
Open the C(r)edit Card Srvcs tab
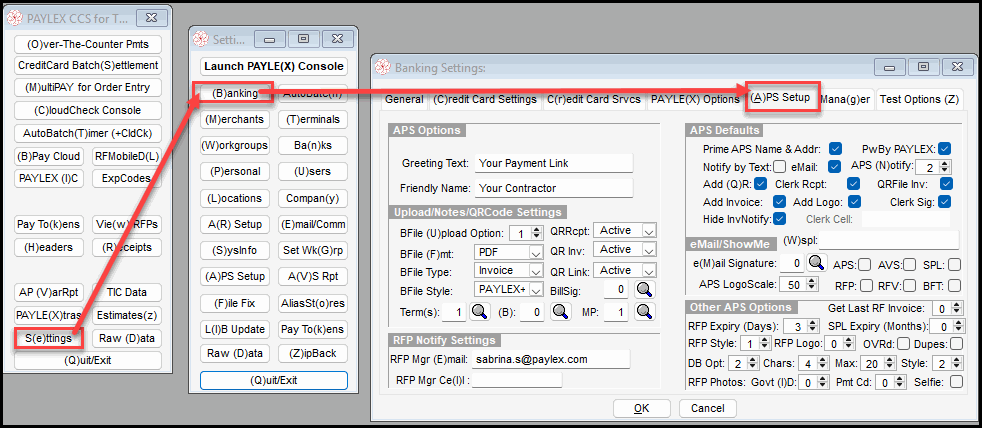click(x=594, y=100)
